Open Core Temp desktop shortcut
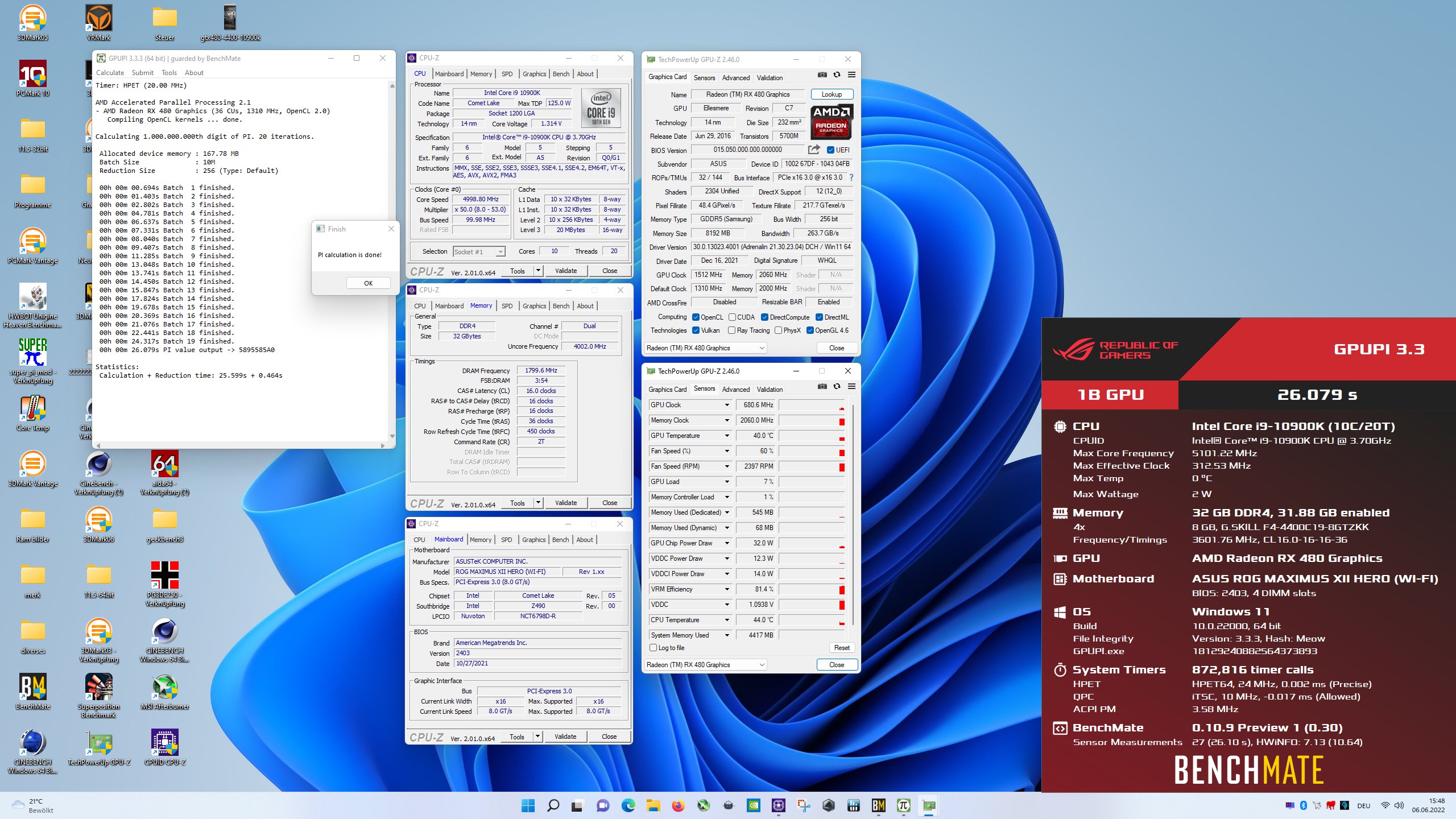The image size is (1456, 819). point(32,413)
